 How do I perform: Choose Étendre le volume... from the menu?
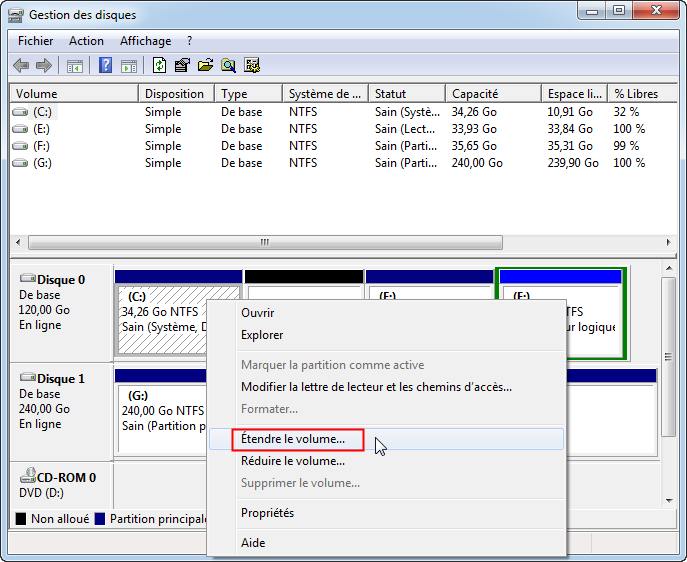(x=387, y=439)
